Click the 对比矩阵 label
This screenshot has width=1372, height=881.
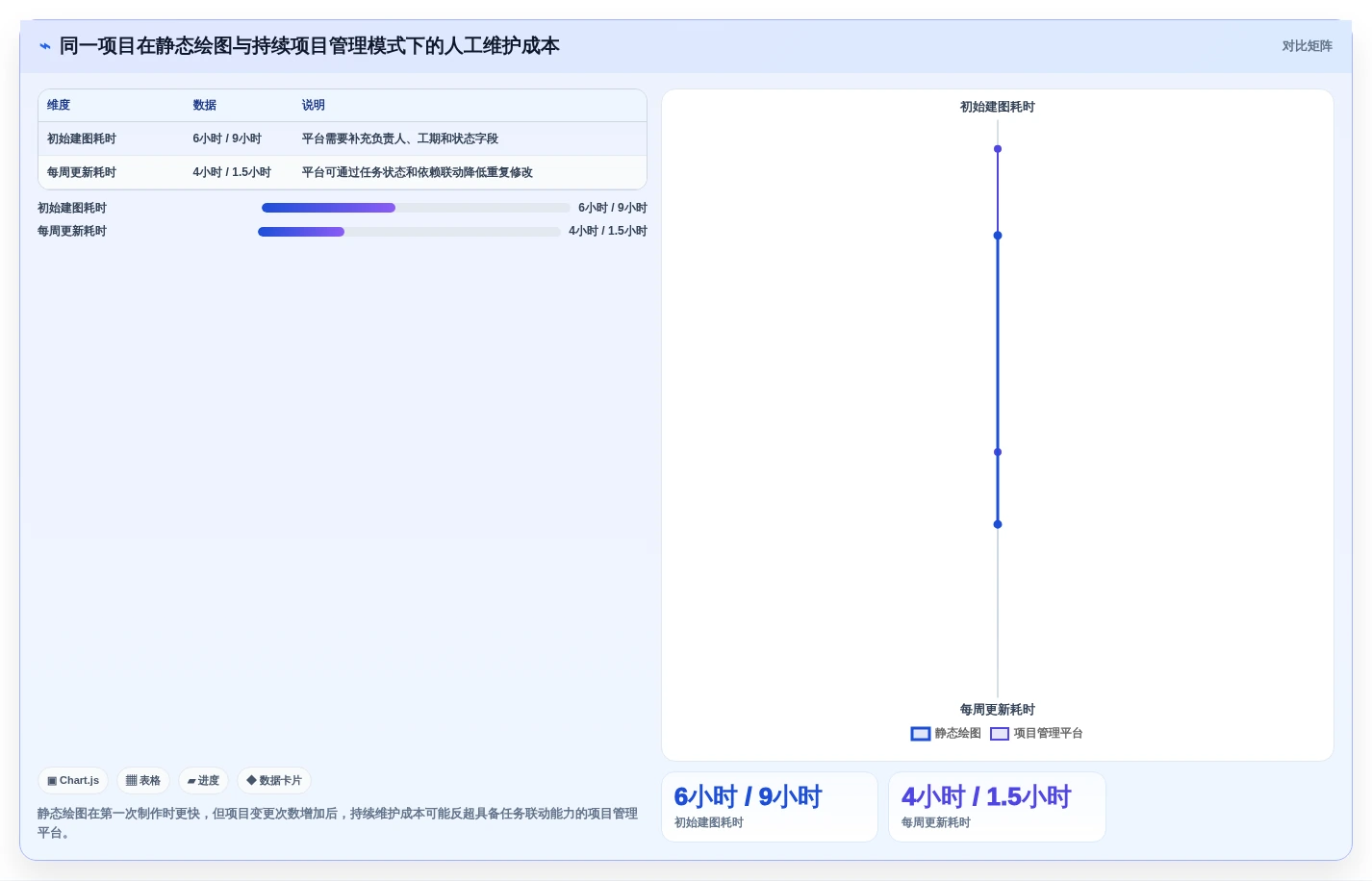coord(1307,46)
